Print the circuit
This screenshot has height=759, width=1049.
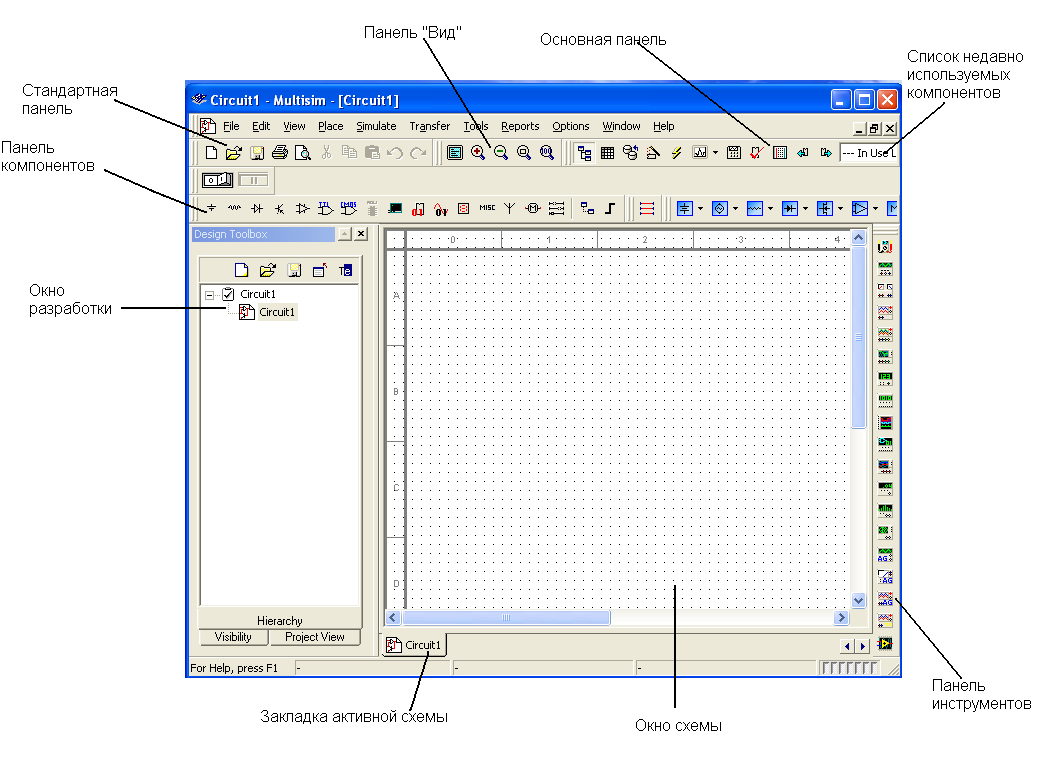point(280,152)
